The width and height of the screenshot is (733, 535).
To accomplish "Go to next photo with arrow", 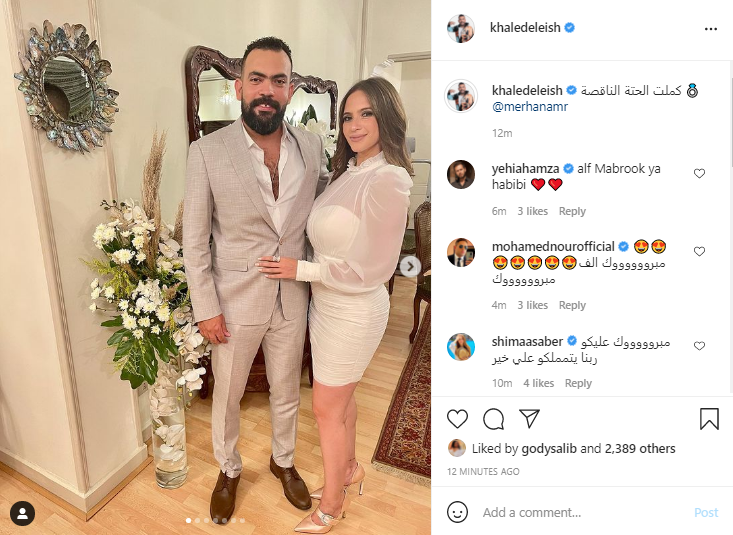I will point(410,267).
